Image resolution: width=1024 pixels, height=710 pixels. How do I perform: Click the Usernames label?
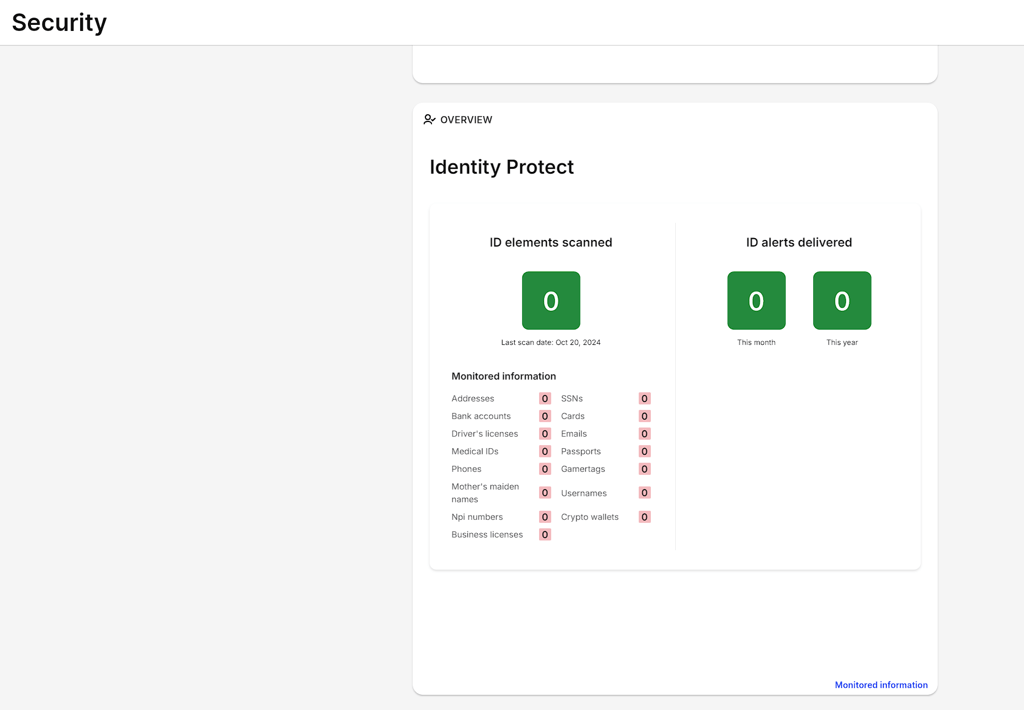pos(584,493)
